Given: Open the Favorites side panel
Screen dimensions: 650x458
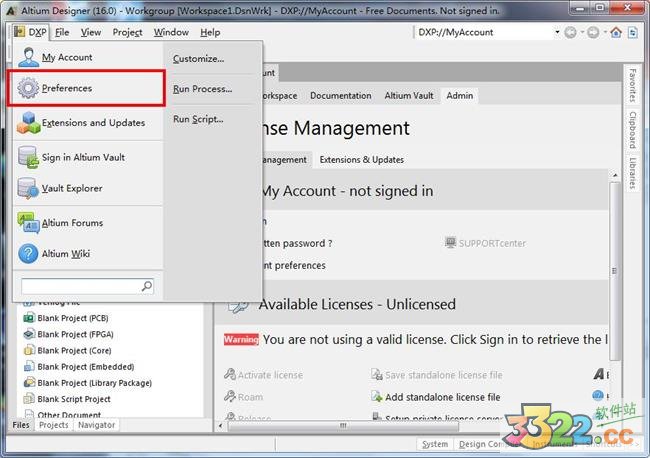Looking at the screenshot, I should pyautogui.click(x=632, y=85).
